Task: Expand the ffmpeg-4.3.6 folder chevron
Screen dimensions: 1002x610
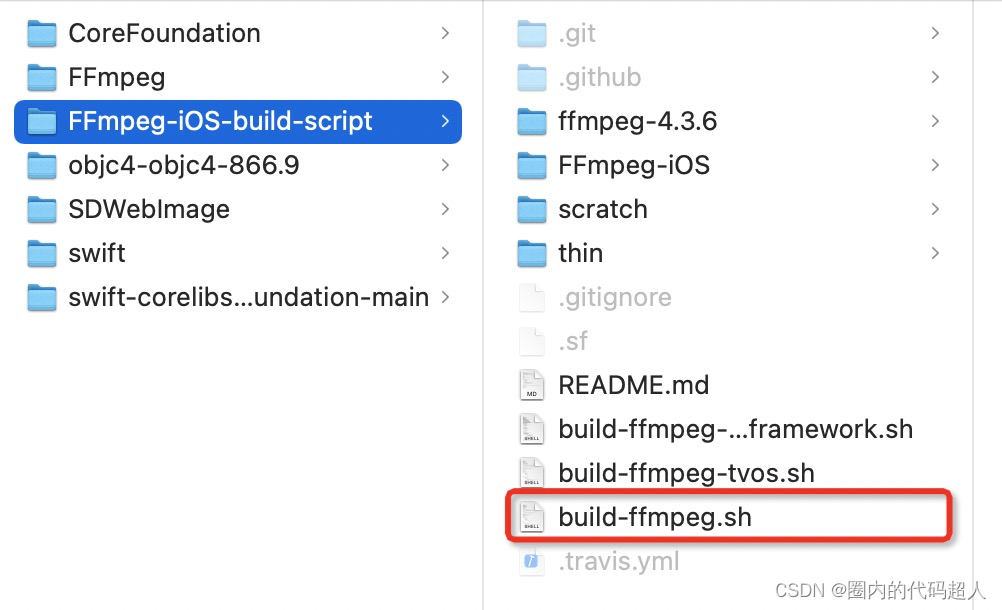Action: (x=934, y=120)
